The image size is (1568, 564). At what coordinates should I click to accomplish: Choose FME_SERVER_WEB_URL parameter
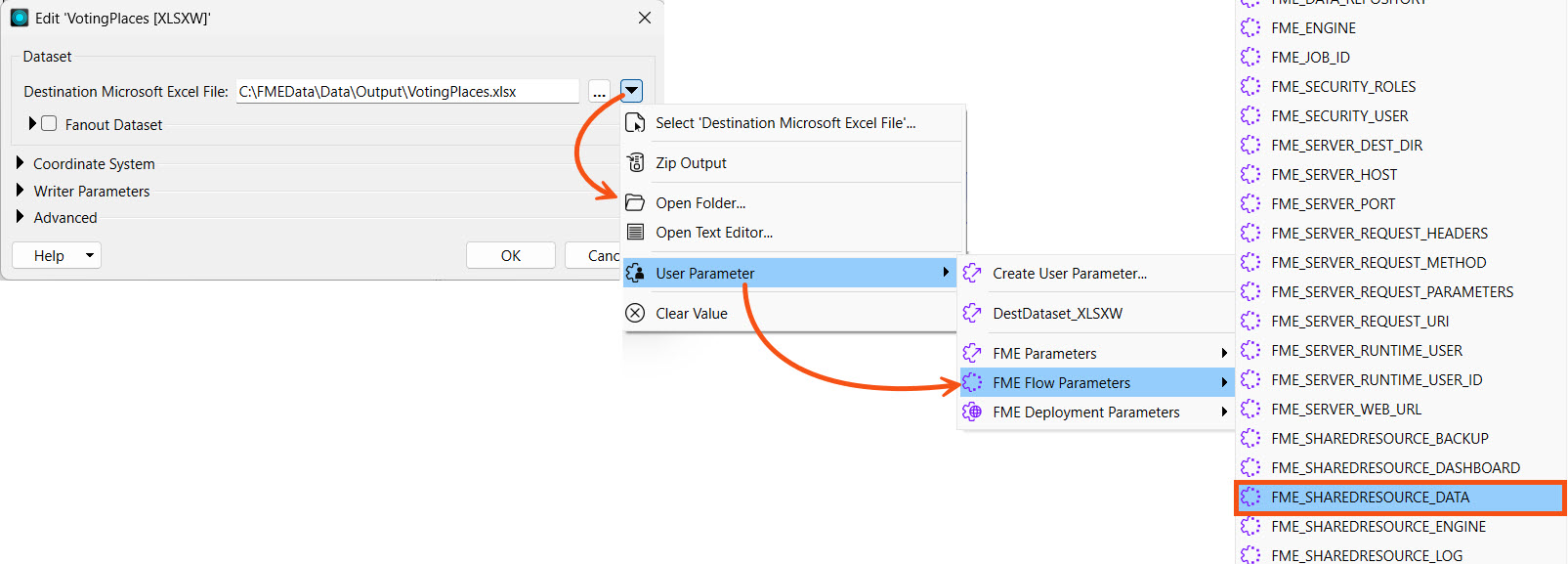1345,409
